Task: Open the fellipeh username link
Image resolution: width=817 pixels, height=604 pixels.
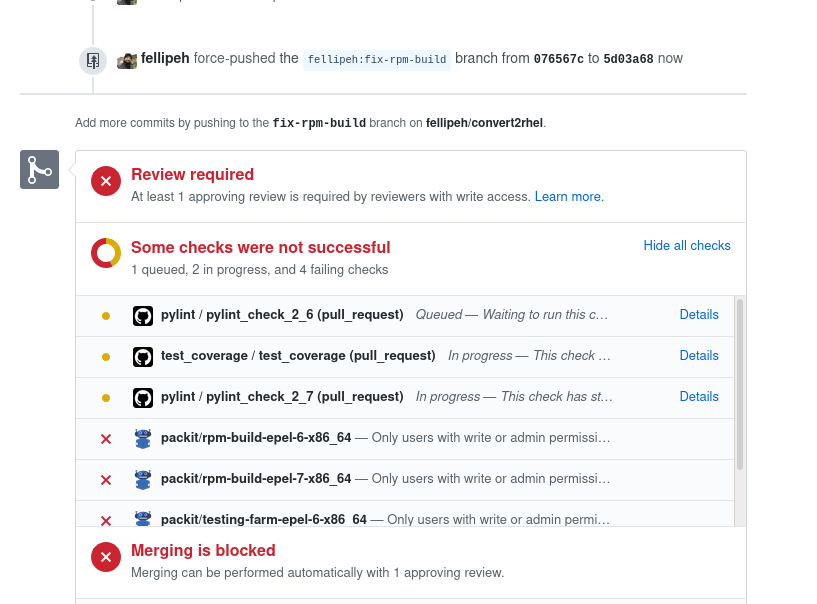Action: coord(165,58)
